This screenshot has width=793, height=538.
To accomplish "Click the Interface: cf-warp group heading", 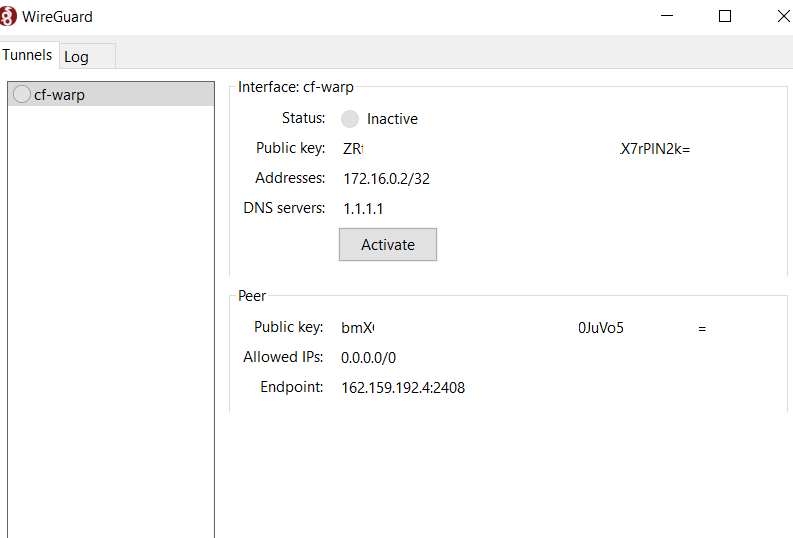I will point(296,87).
